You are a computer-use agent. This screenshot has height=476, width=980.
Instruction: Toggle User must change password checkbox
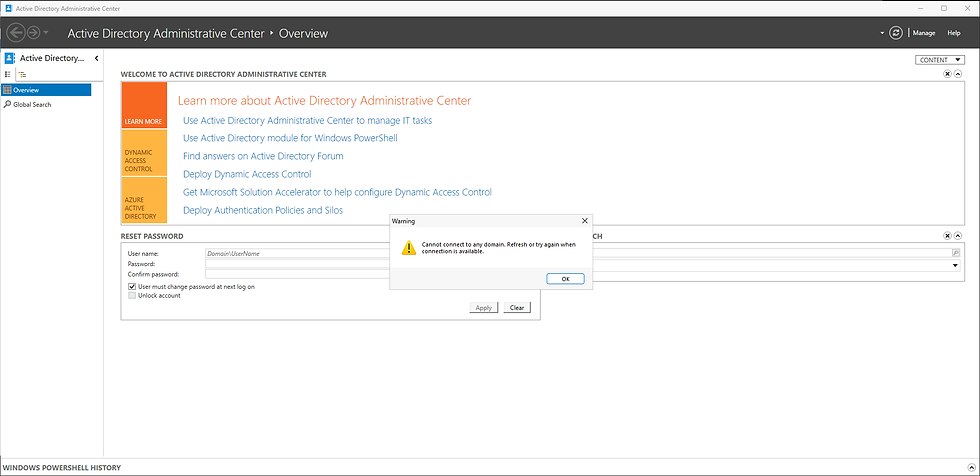(x=132, y=286)
